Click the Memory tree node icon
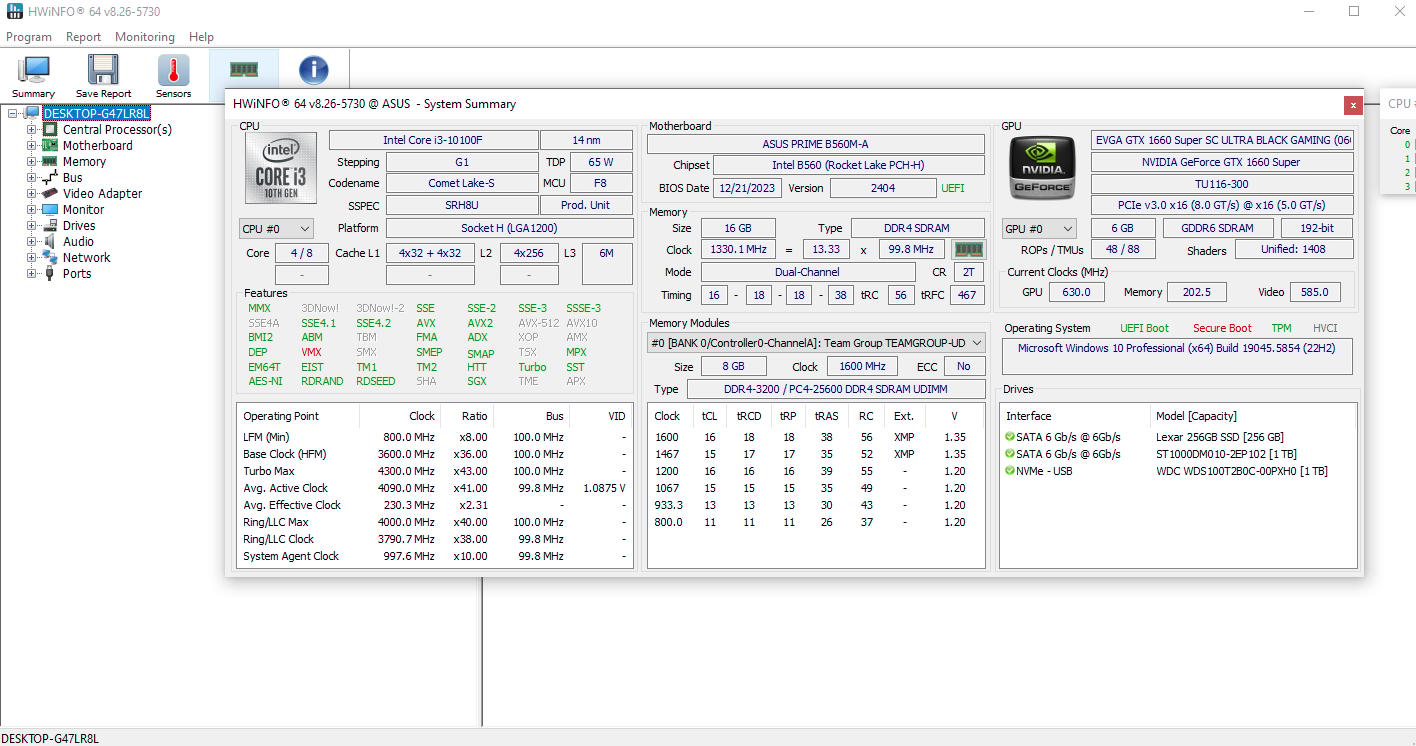This screenshot has width=1416, height=746. 50,161
